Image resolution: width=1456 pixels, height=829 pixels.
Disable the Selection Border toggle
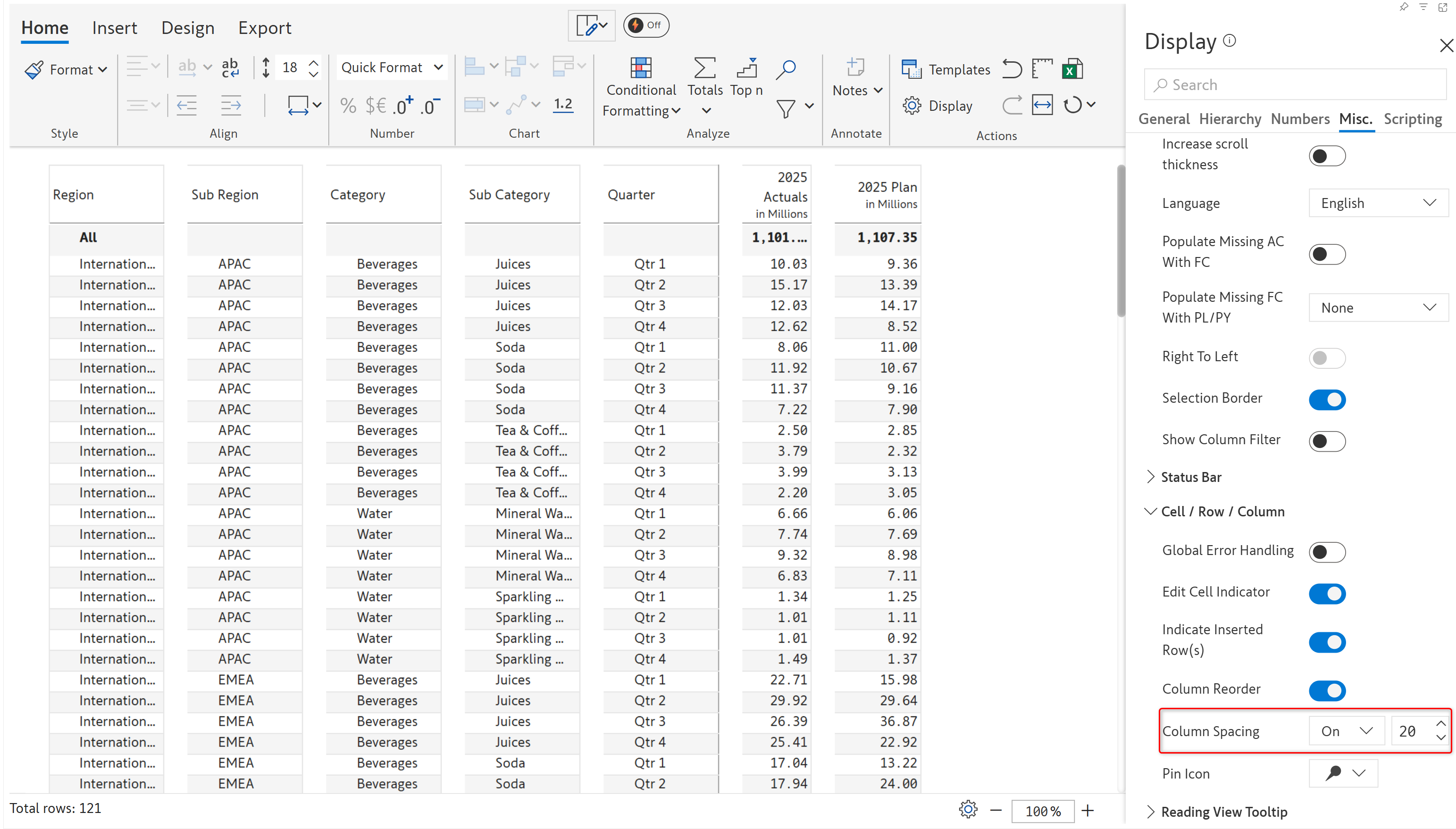[1327, 399]
